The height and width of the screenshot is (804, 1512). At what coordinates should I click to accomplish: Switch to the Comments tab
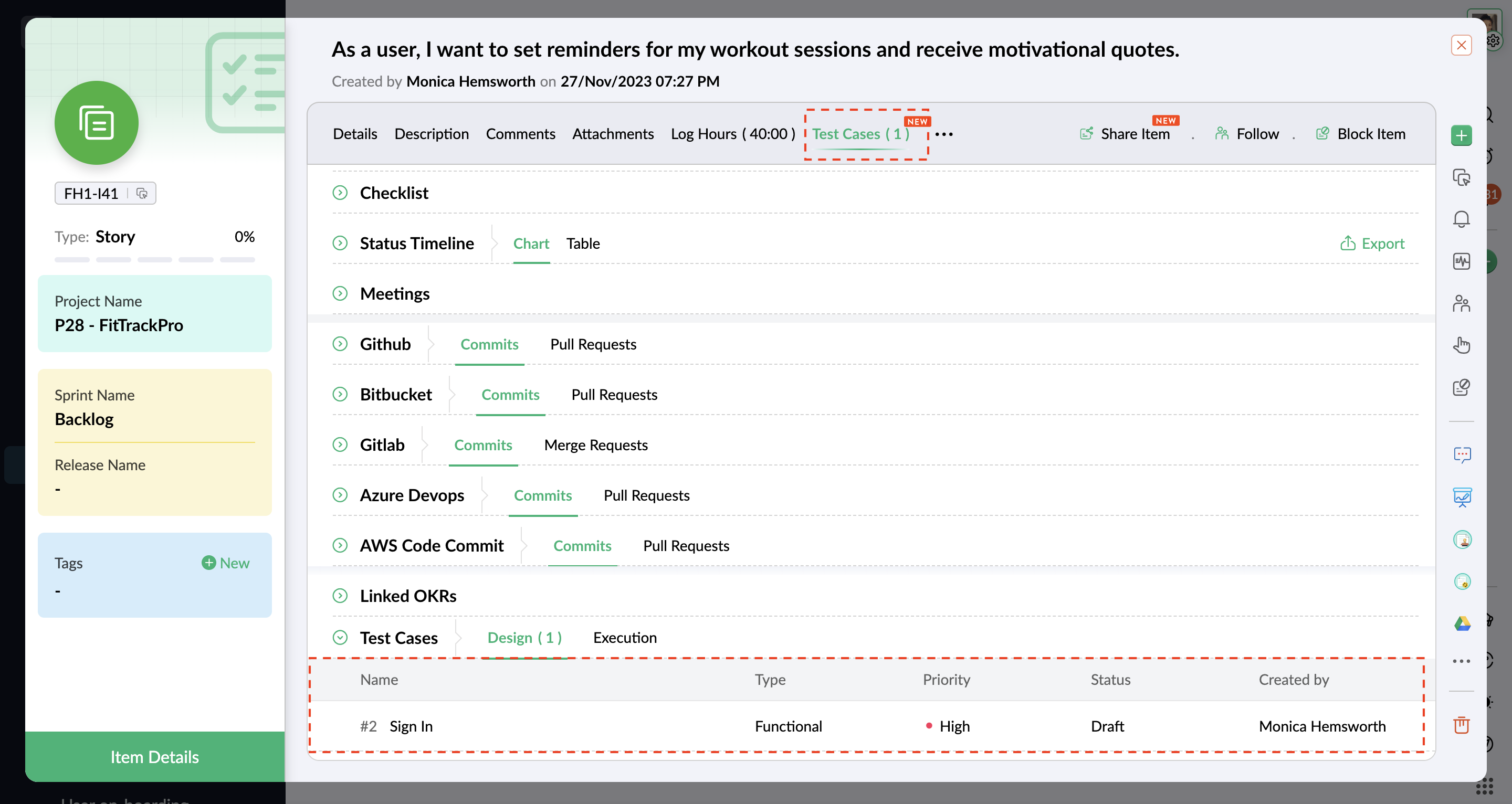(520, 134)
